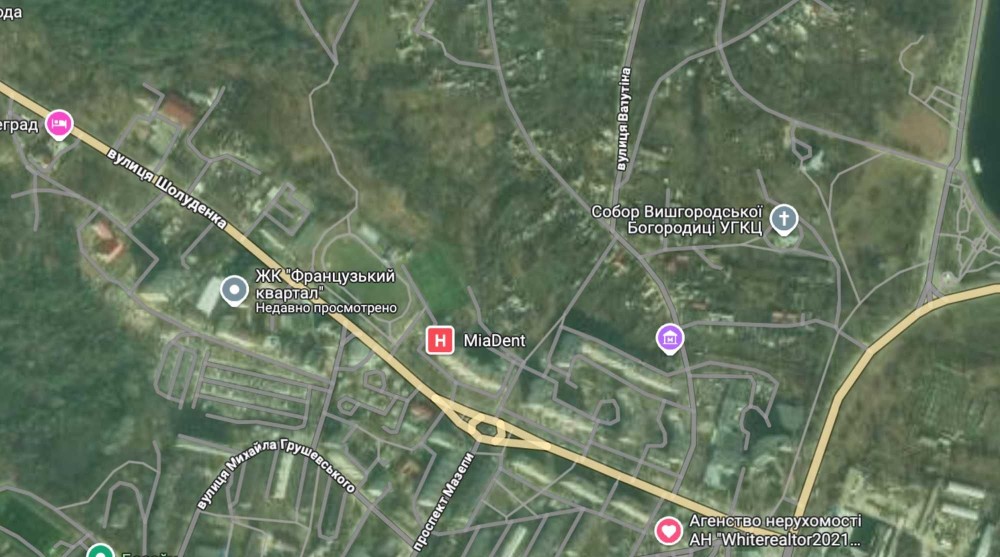Click the pink hotel marker near вулиця Шолуденка
This screenshot has width=1000, height=557.
pyautogui.click(x=59, y=124)
